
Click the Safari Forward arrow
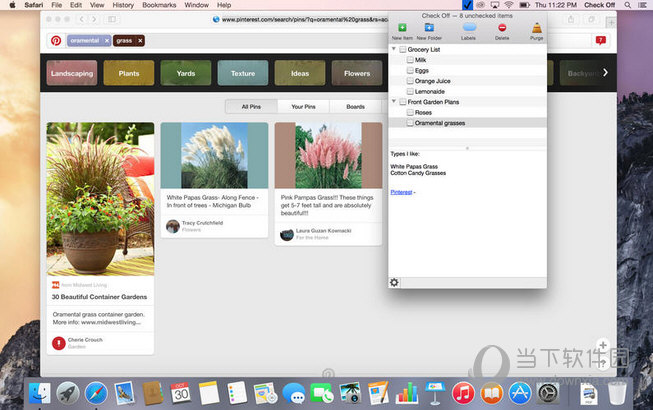coord(94,19)
